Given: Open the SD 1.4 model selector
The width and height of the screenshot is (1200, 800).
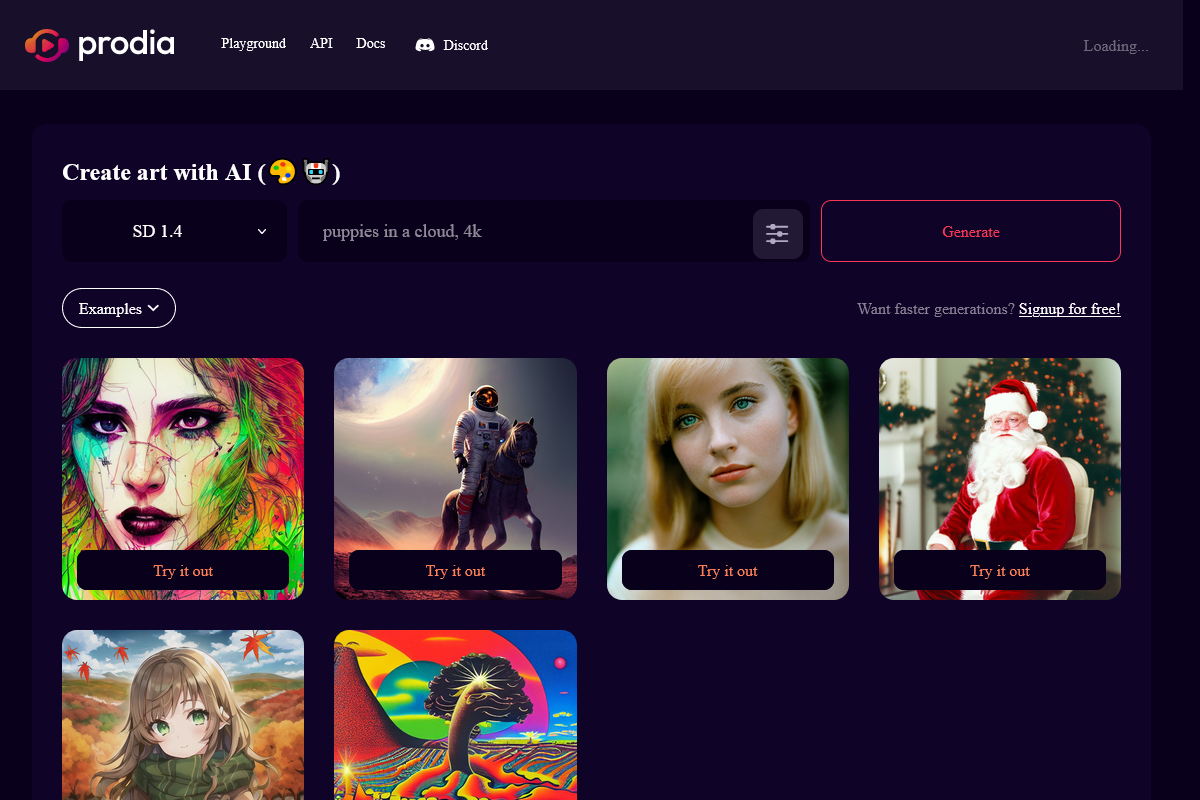Looking at the screenshot, I should click(x=174, y=231).
